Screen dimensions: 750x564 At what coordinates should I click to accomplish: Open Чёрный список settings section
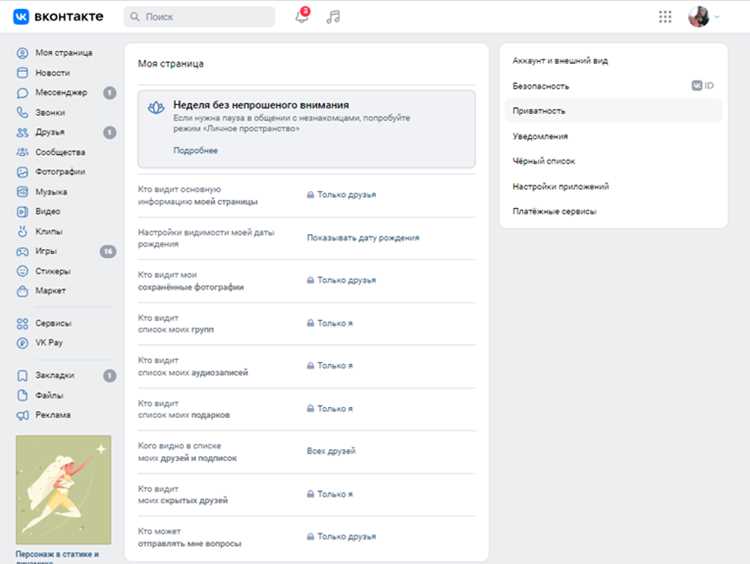point(543,161)
